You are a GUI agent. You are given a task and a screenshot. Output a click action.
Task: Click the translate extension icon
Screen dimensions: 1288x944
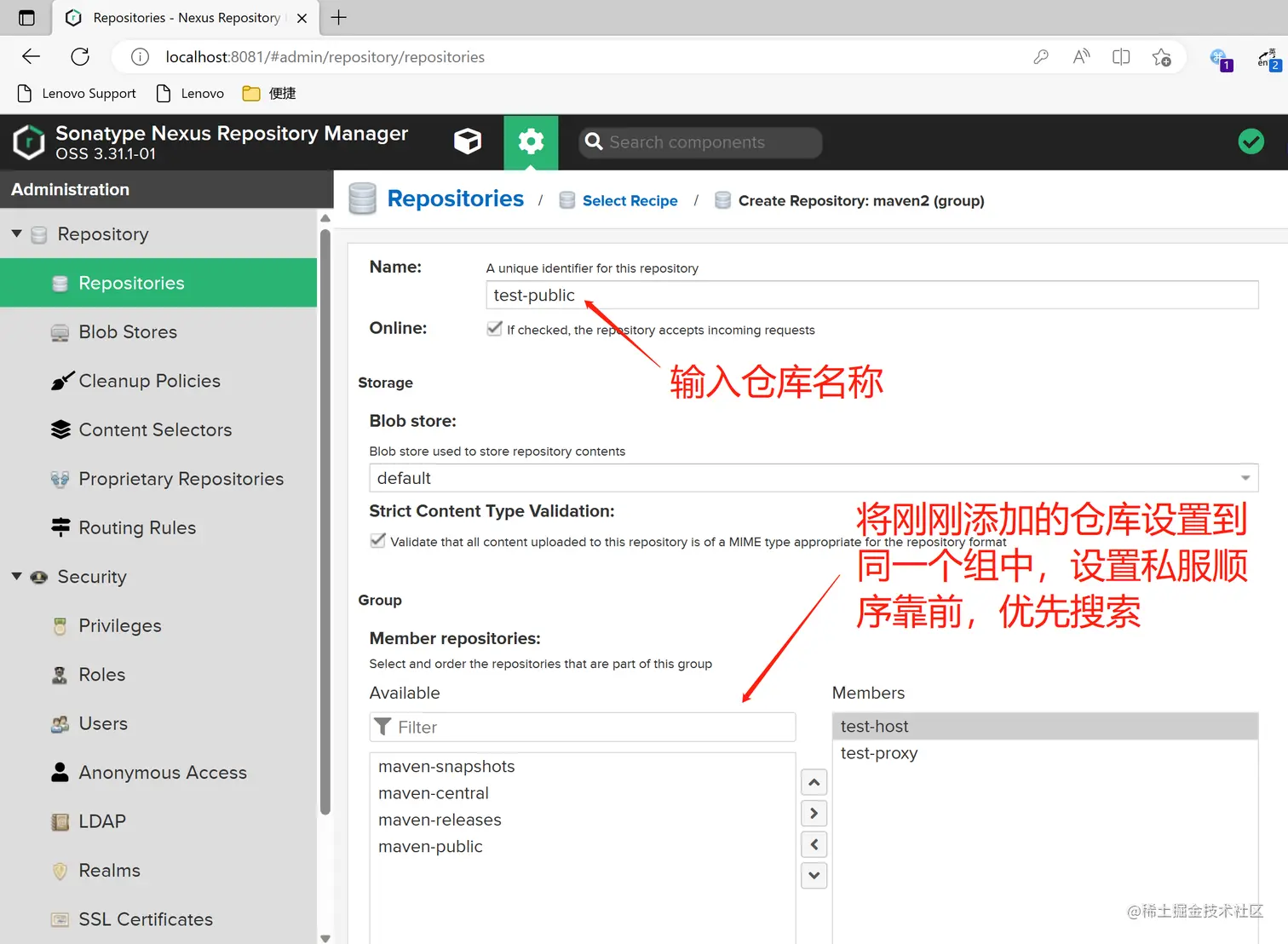pyautogui.click(x=1221, y=59)
